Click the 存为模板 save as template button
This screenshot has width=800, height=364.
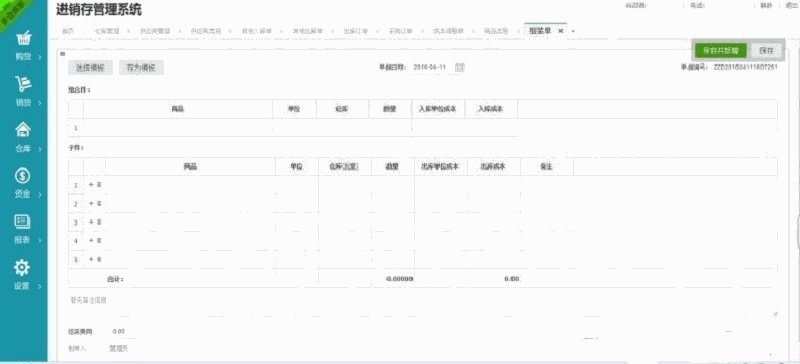pyautogui.click(x=141, y=67)
